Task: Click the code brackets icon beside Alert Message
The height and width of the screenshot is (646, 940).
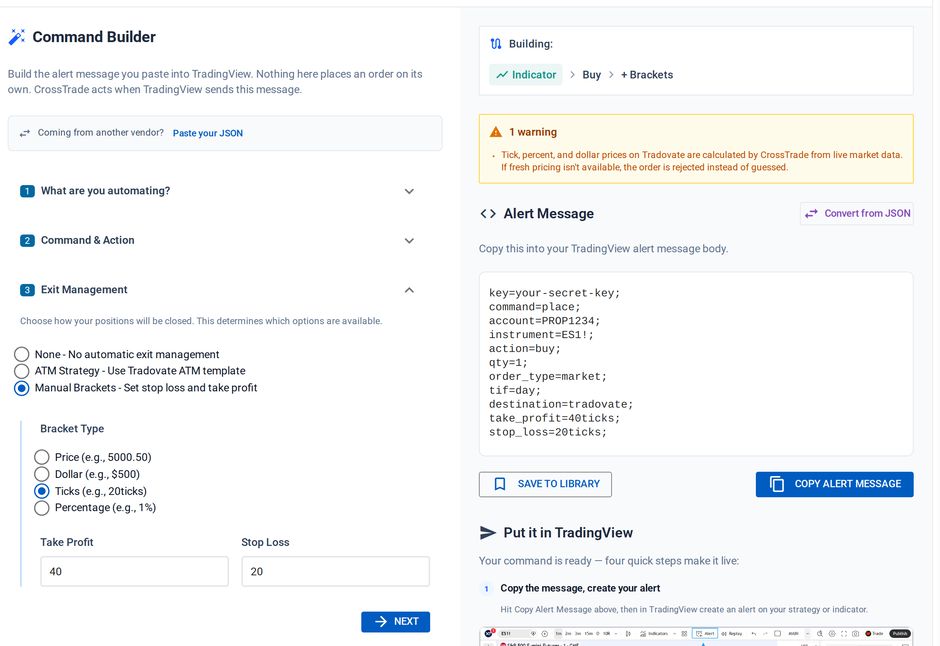Action: point(488,214)
